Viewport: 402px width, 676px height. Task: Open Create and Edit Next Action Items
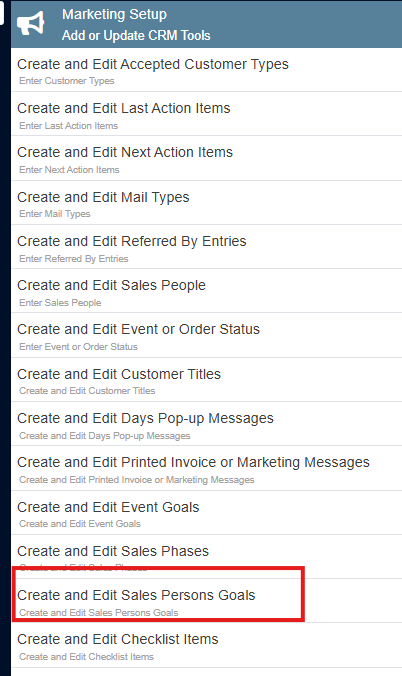pyautogui.click(x=206, y=158)
